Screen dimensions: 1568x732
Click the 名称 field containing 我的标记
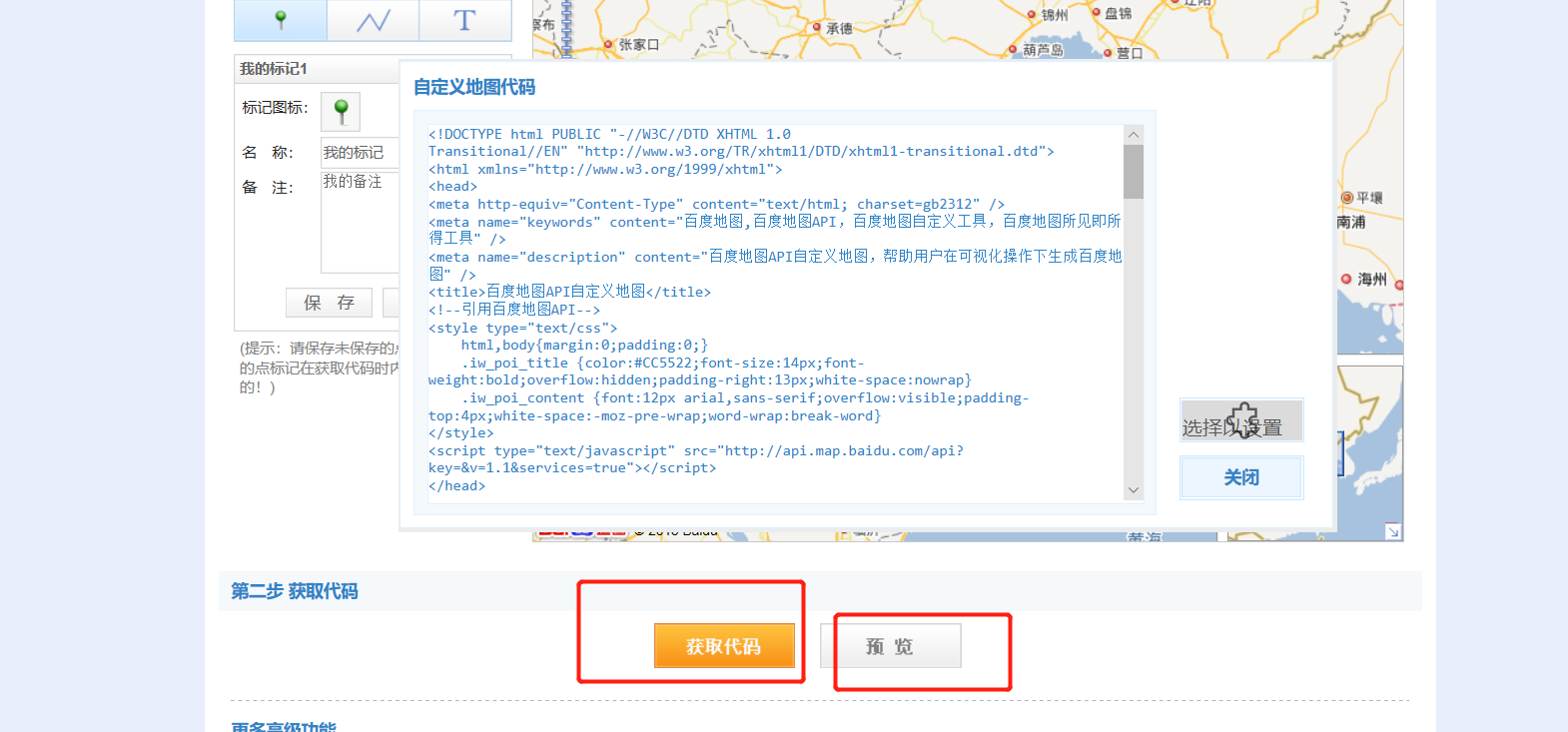pos(360,152)
